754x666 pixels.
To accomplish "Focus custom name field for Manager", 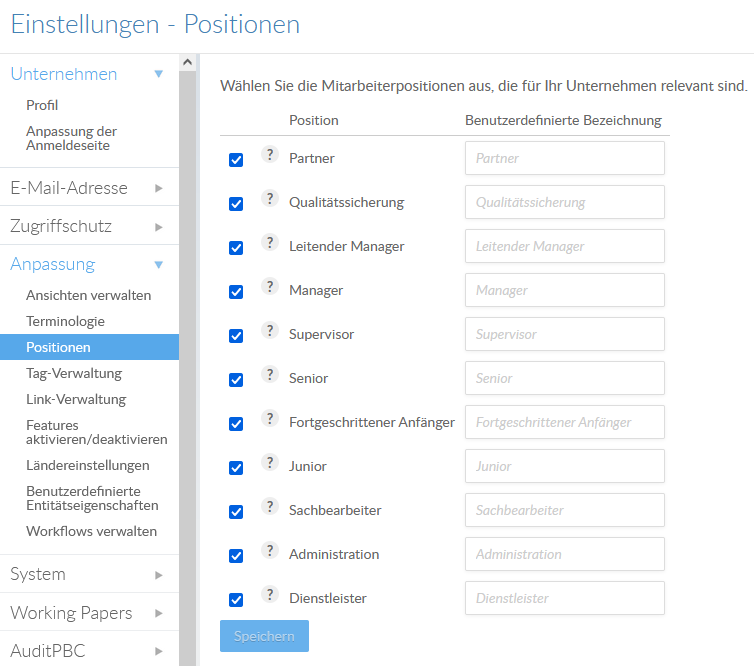I will (565, 290).
